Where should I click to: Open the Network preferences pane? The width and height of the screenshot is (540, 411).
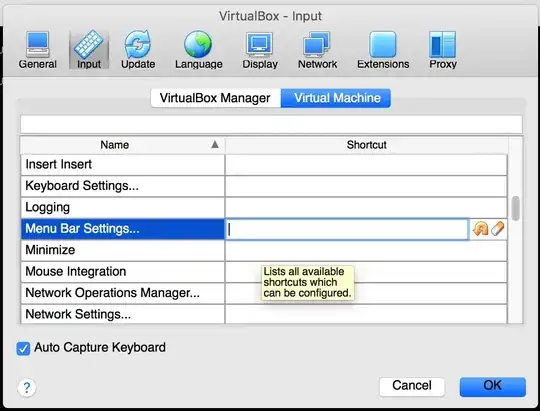[317, 50]
